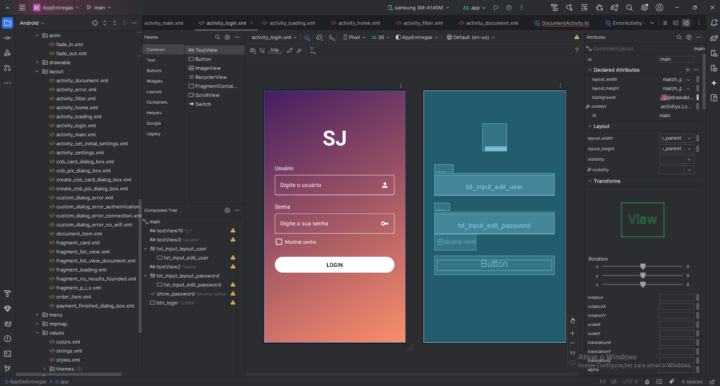Click Collapse All in project panel

(x=115, y=23)
